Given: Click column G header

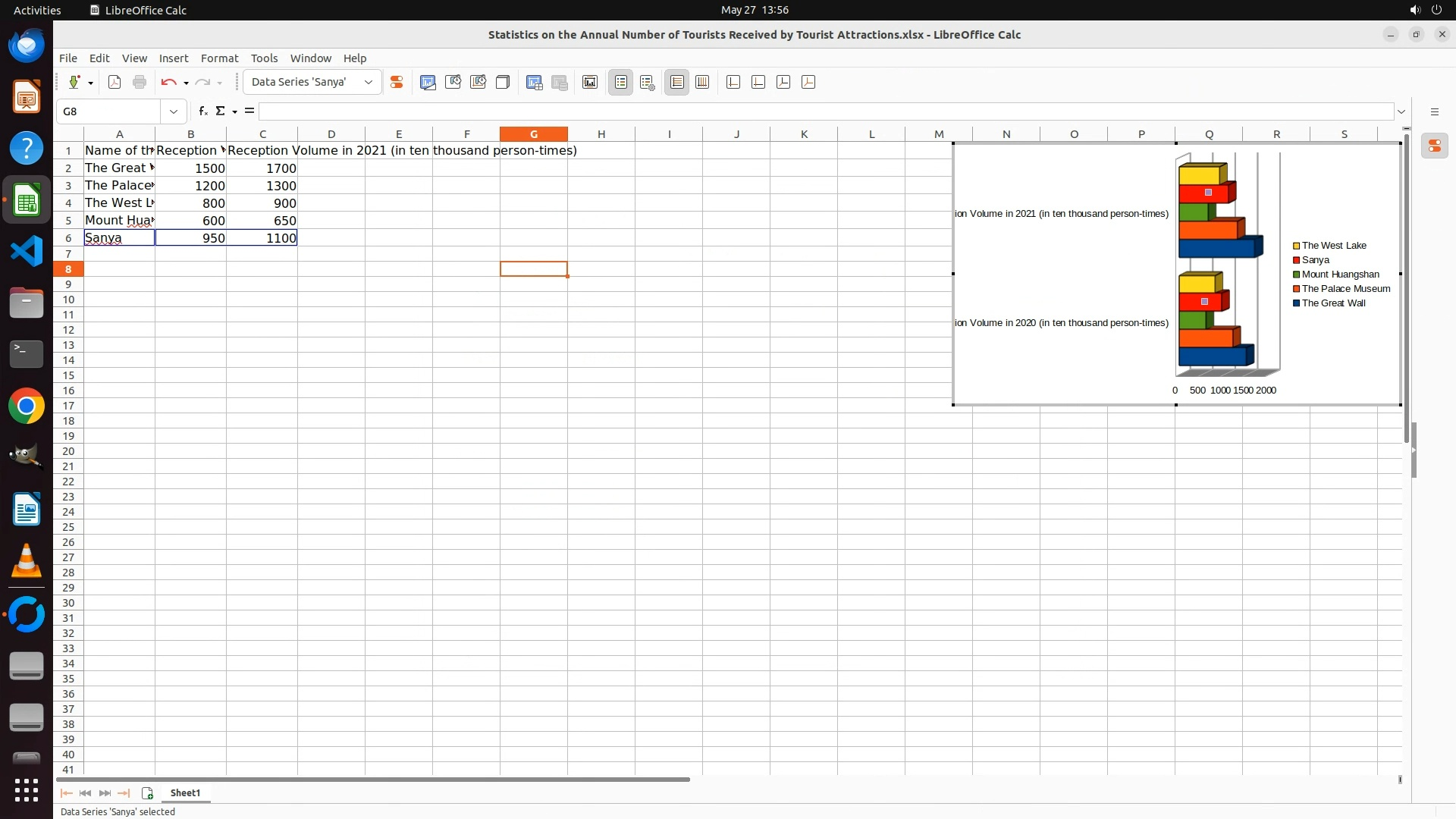Looking at the screenshot, I should [533, 134].
